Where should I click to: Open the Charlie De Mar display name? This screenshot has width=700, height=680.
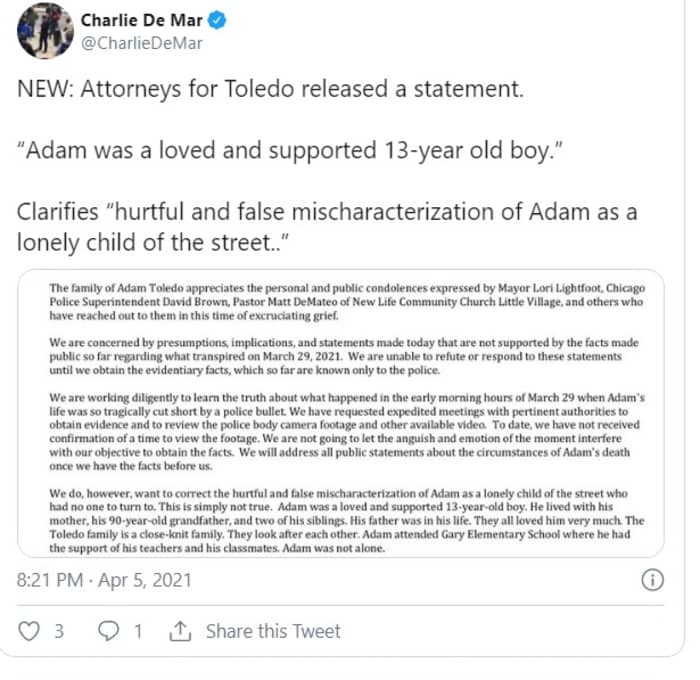pos(142,19)
